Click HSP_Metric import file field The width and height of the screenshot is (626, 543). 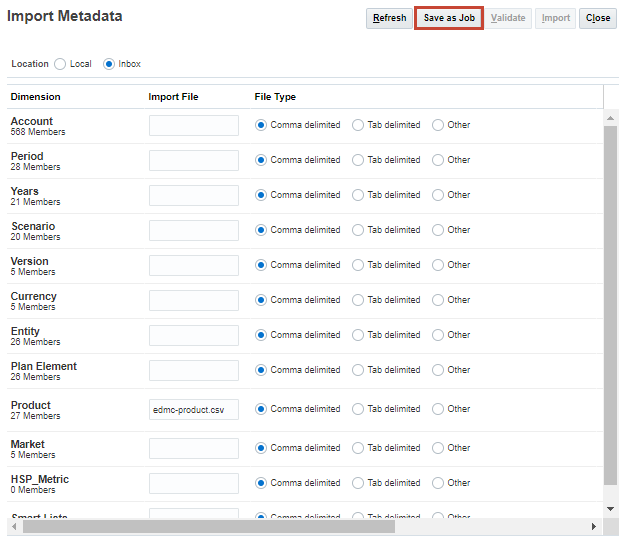[x=194, y=484]
